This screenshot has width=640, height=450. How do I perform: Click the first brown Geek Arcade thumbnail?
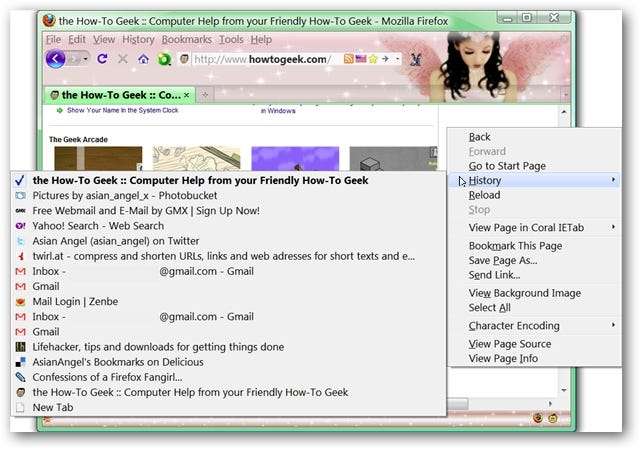click(x=98, y=158)
